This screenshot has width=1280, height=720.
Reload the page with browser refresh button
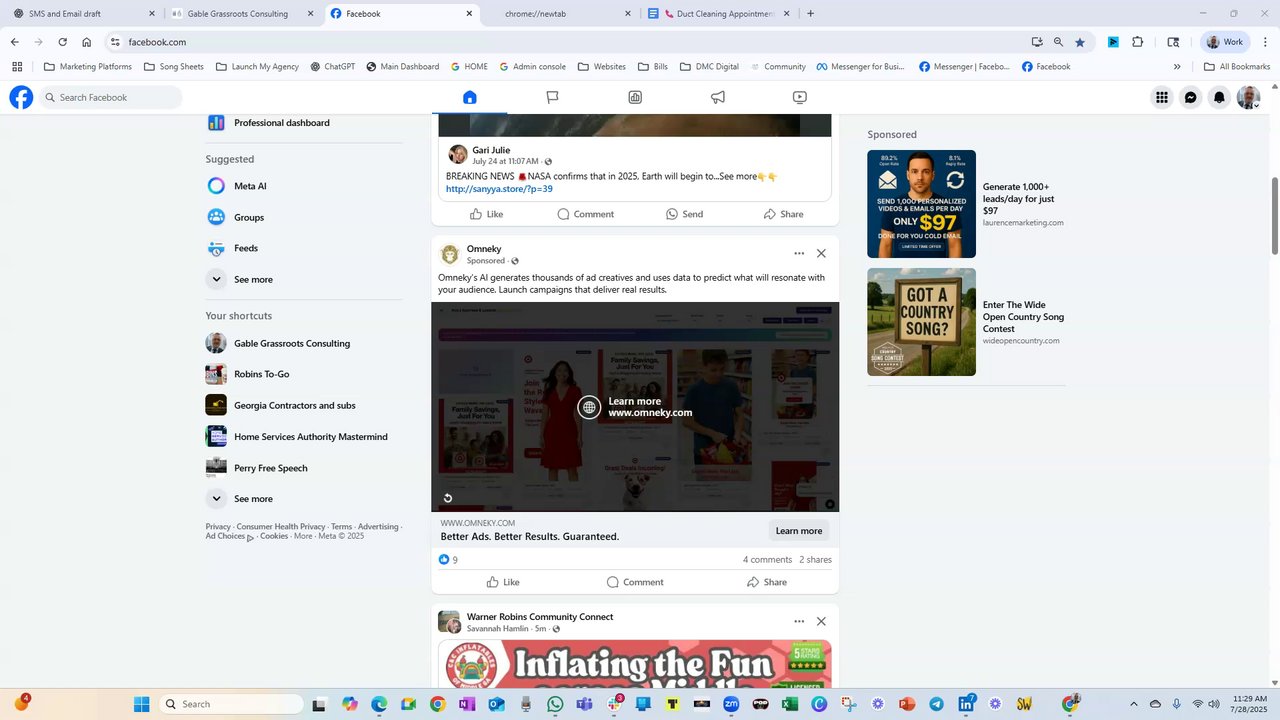coord(62,42)
